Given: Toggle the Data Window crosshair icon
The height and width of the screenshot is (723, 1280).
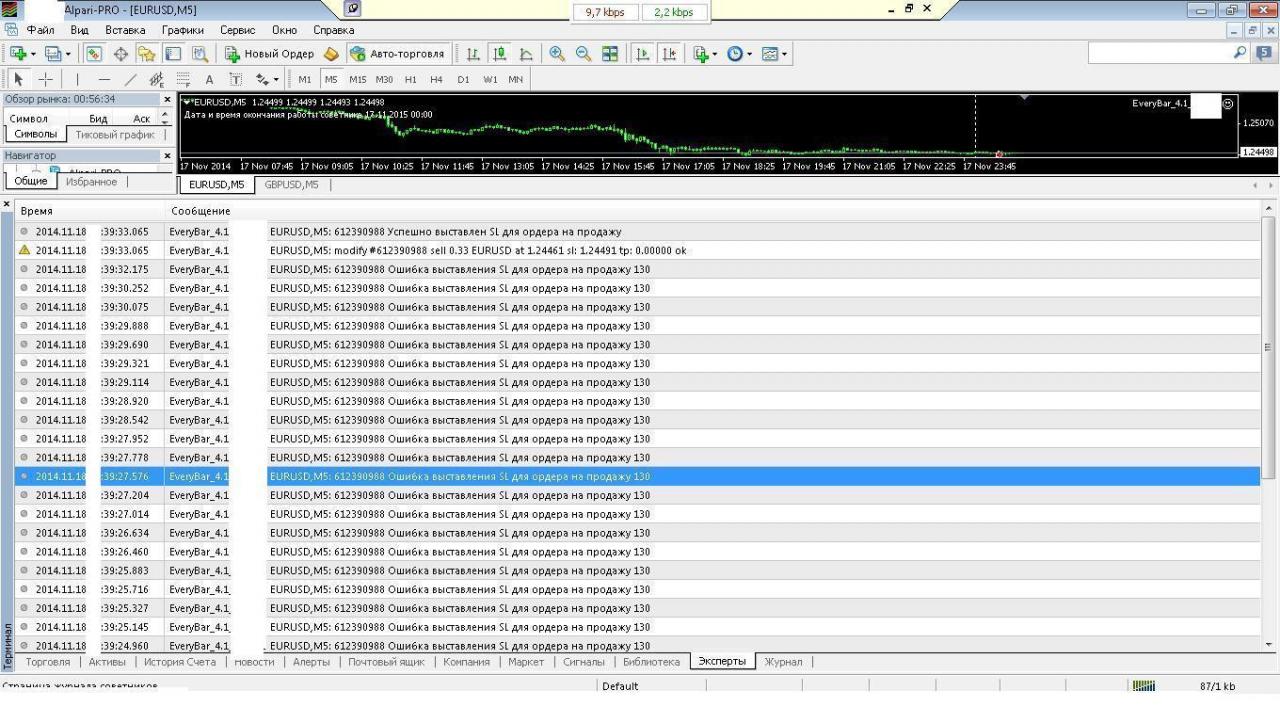Looking at the screenshot, I should [x=121, y=54].
